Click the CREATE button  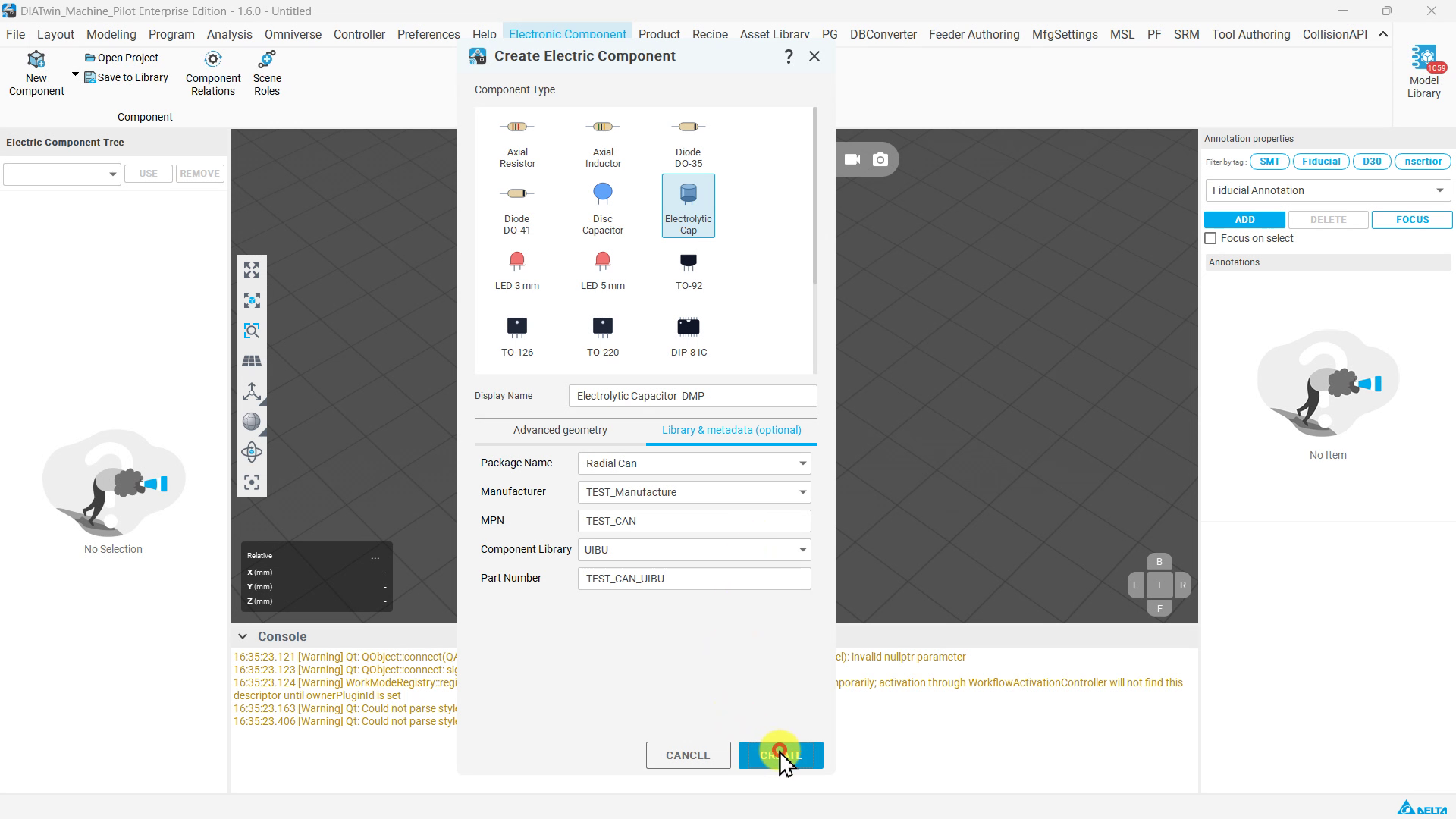pyautogui.click(x=781, y=756)
